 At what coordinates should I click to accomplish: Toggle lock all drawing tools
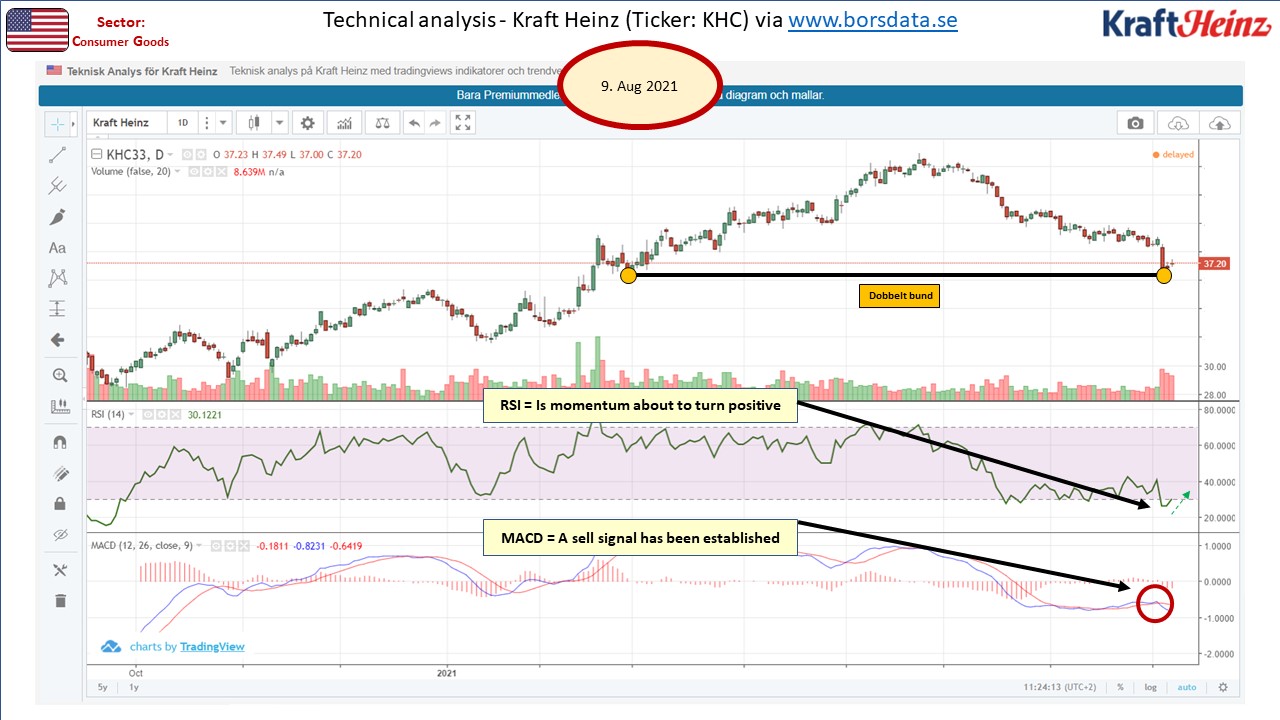[58, 504]
